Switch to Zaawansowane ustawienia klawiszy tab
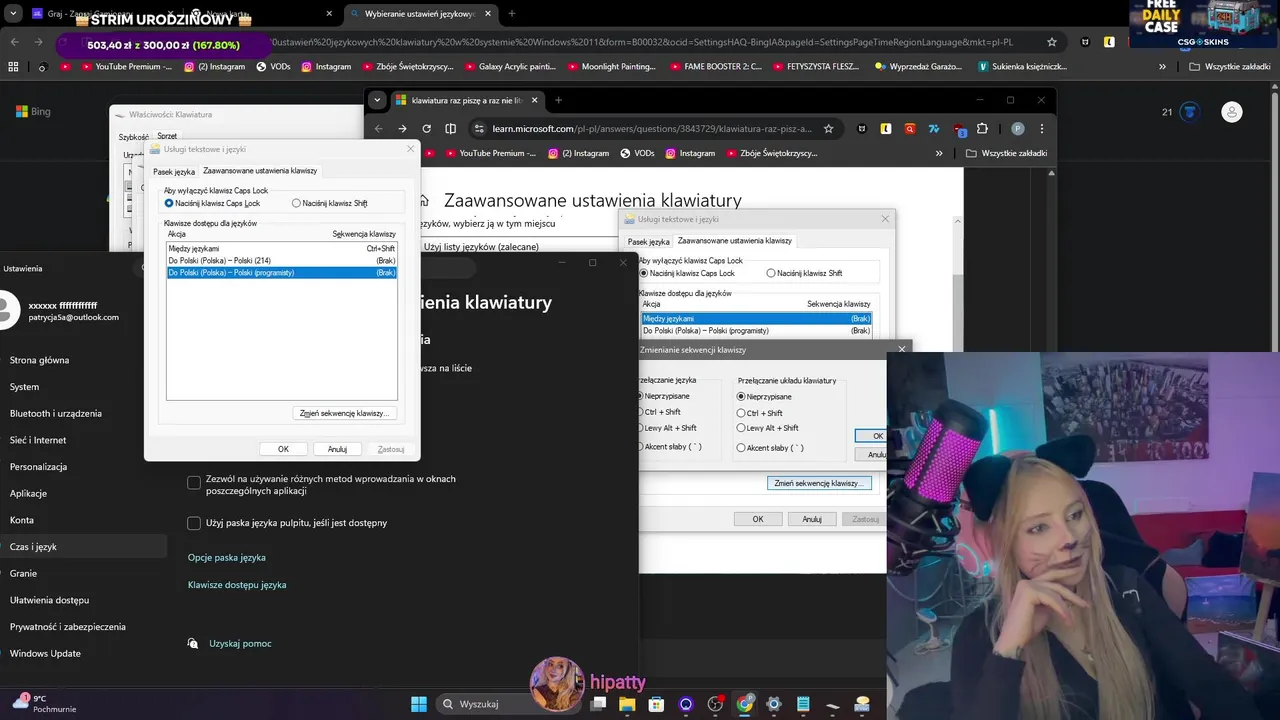This screenshot has width=1280, height=720. point(260,171)
